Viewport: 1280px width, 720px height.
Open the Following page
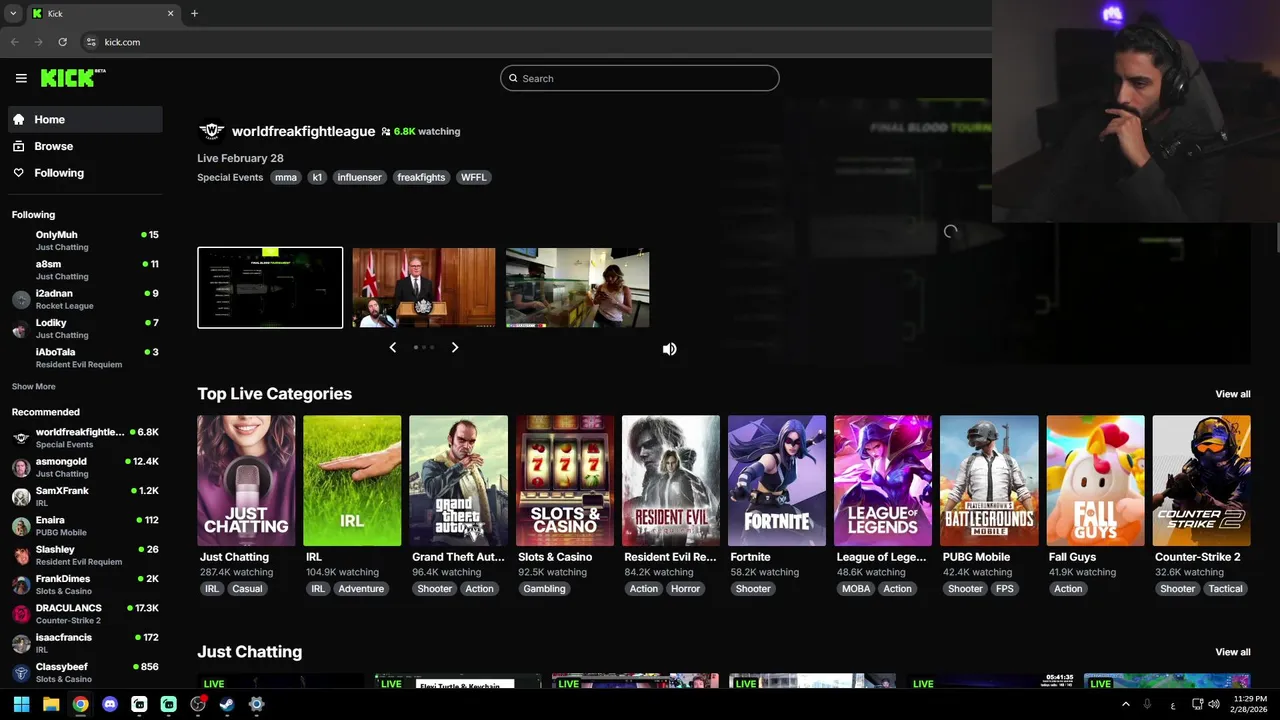click(85, 173)
